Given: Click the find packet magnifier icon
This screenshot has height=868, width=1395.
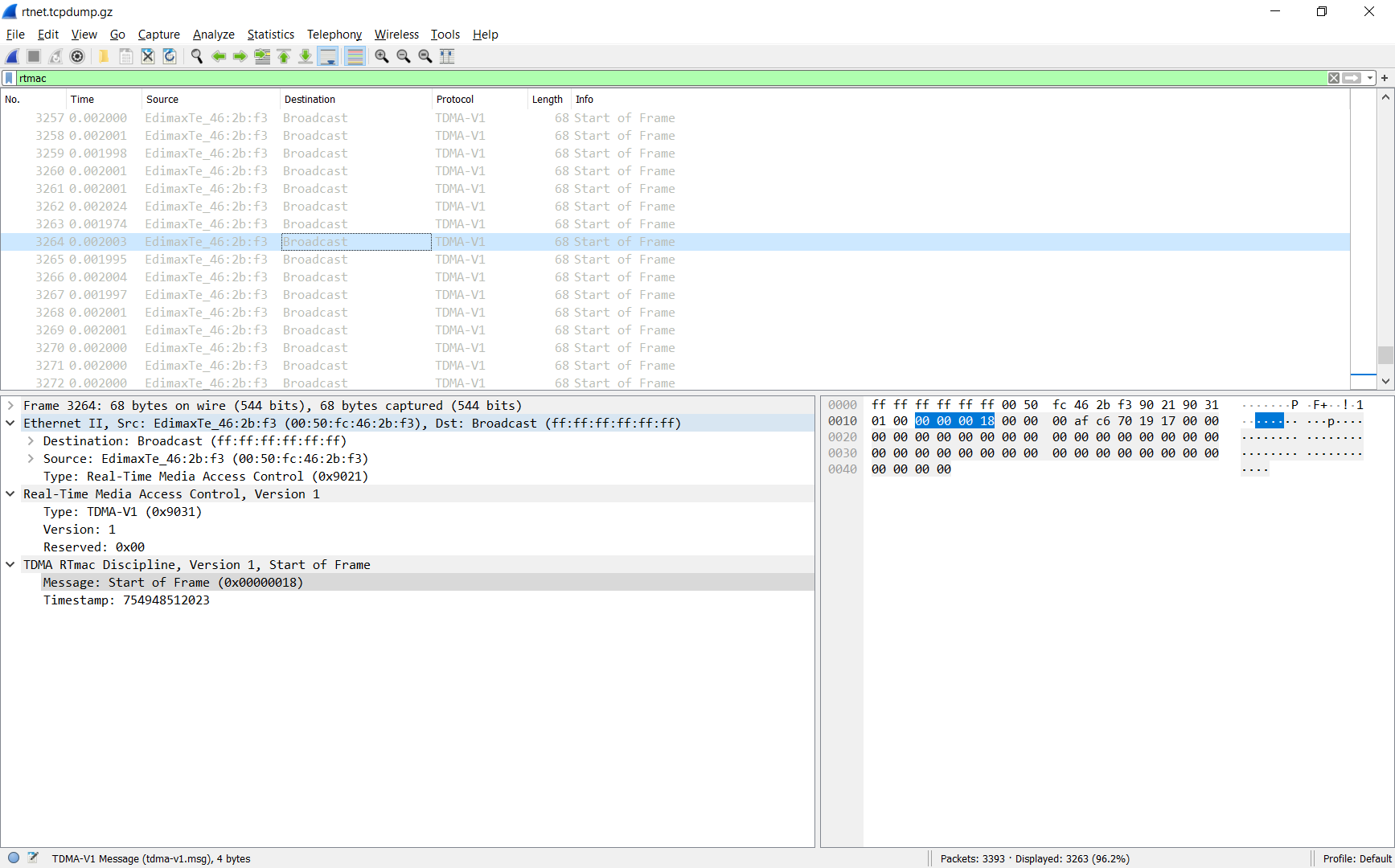Looking at the screenshot, I should 196,56.
